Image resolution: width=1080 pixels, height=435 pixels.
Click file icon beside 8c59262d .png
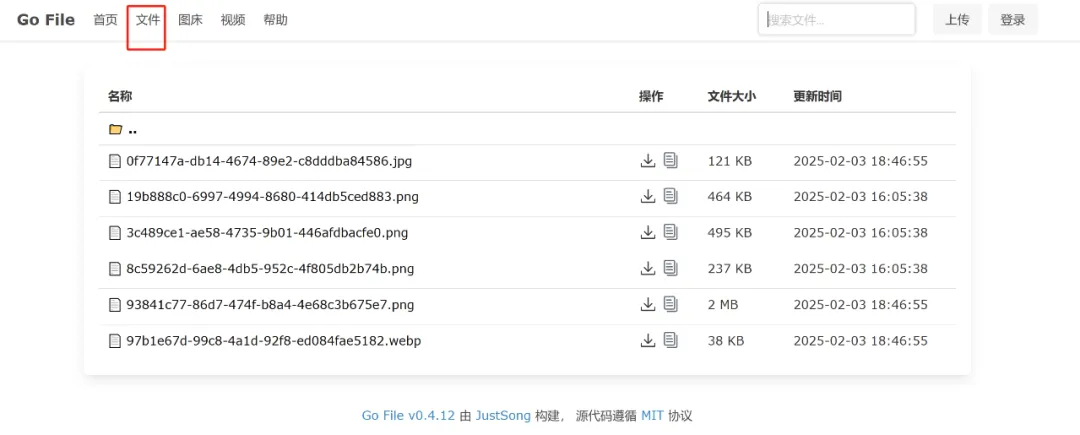click(115, 268)
